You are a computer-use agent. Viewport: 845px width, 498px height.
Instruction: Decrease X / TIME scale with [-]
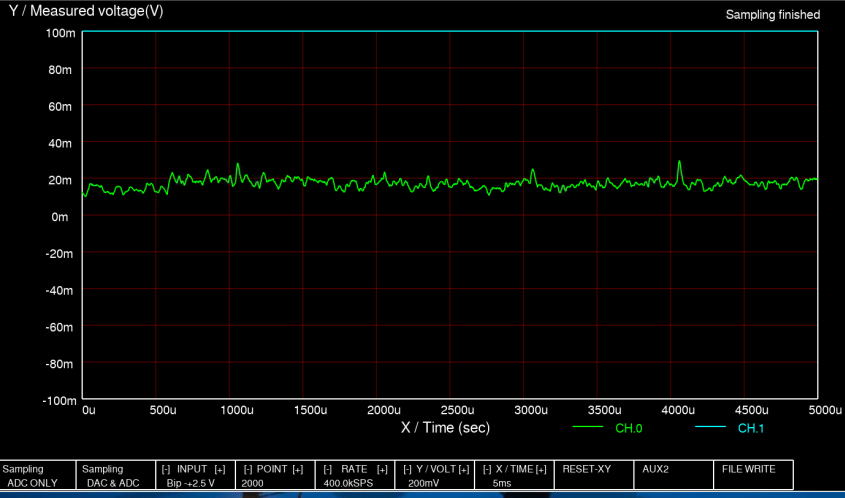click(x=487, y=469)
